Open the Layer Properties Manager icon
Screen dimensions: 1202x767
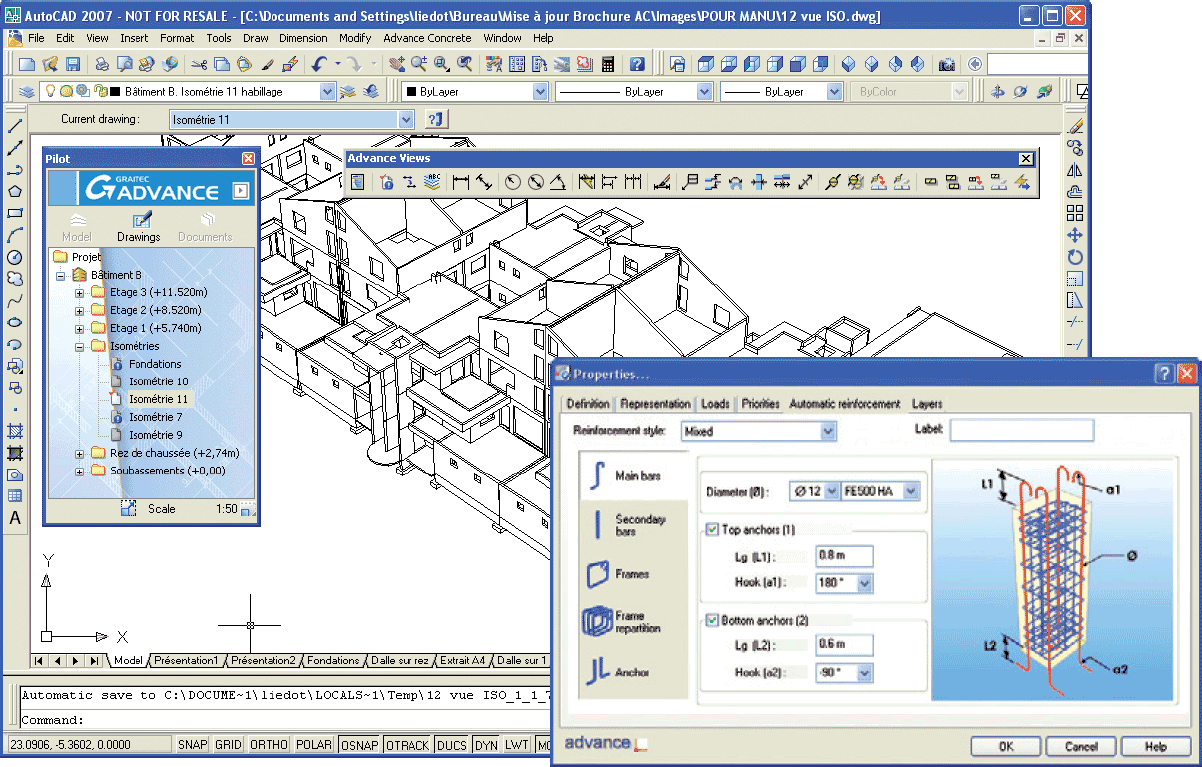pos(27,91)
